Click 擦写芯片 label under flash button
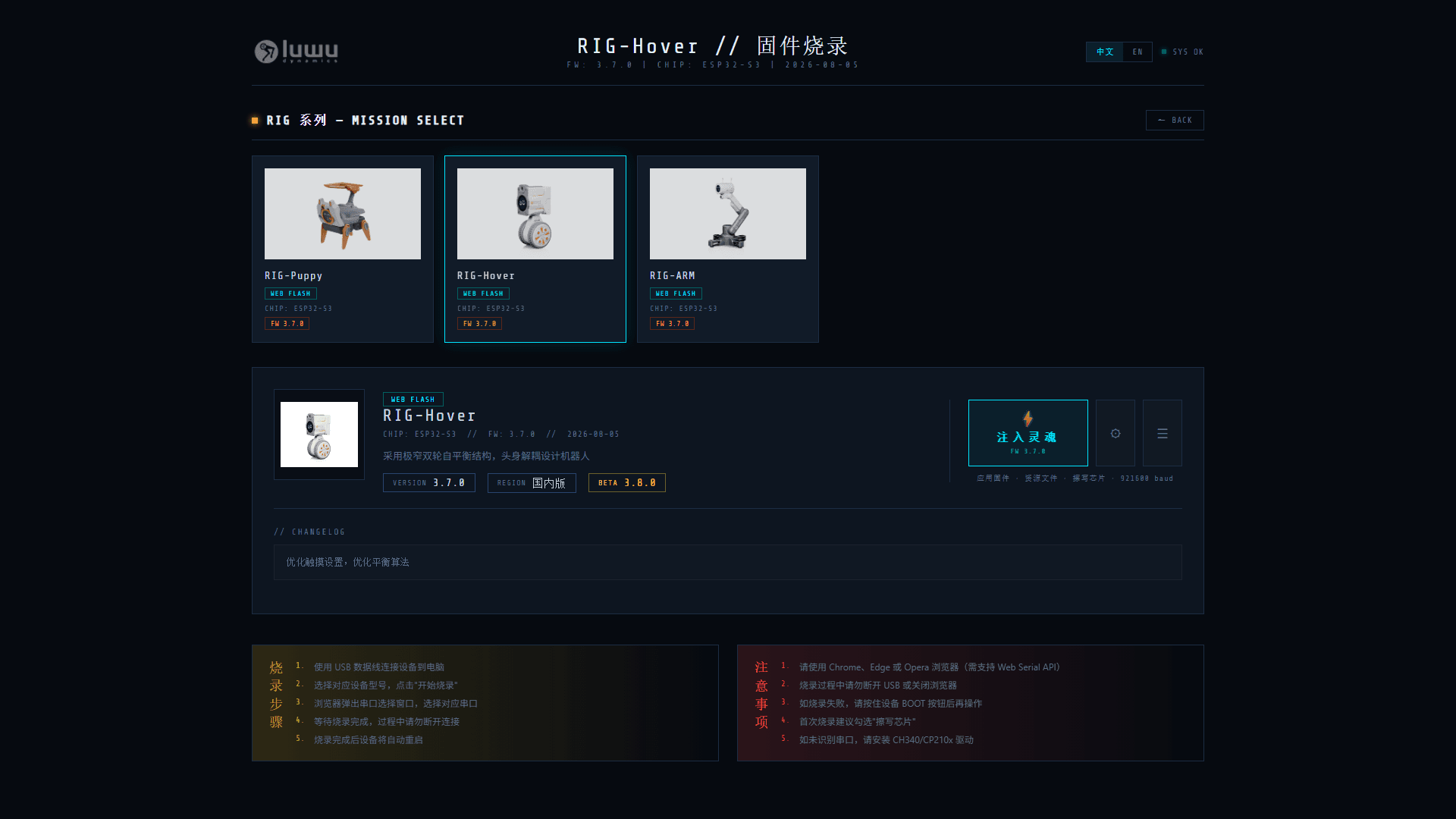Image resolution: width=1456 pixels, height=819 pixels. (x=1088, y=479)
